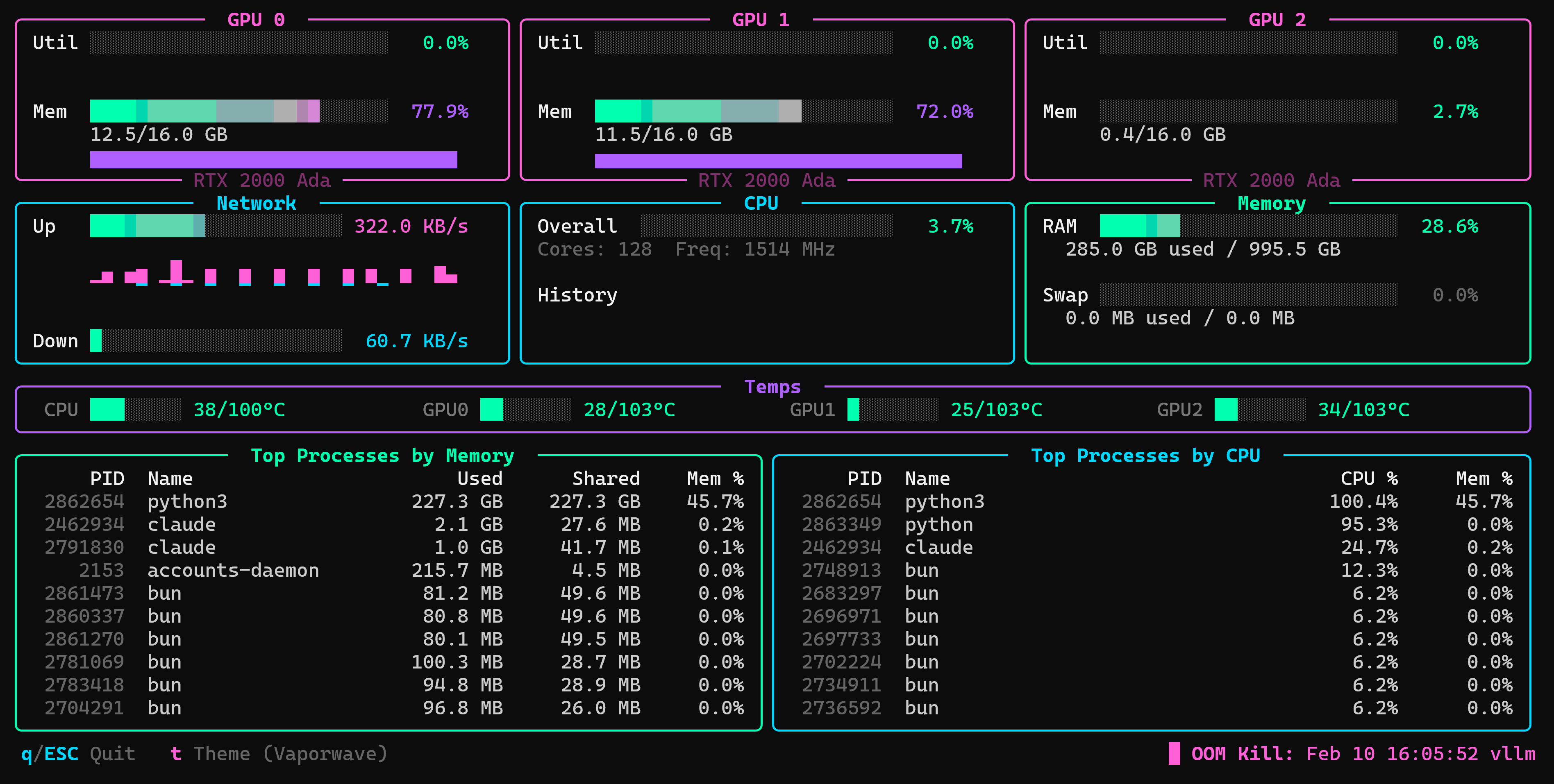Click the CPU History label

(577, 295)
